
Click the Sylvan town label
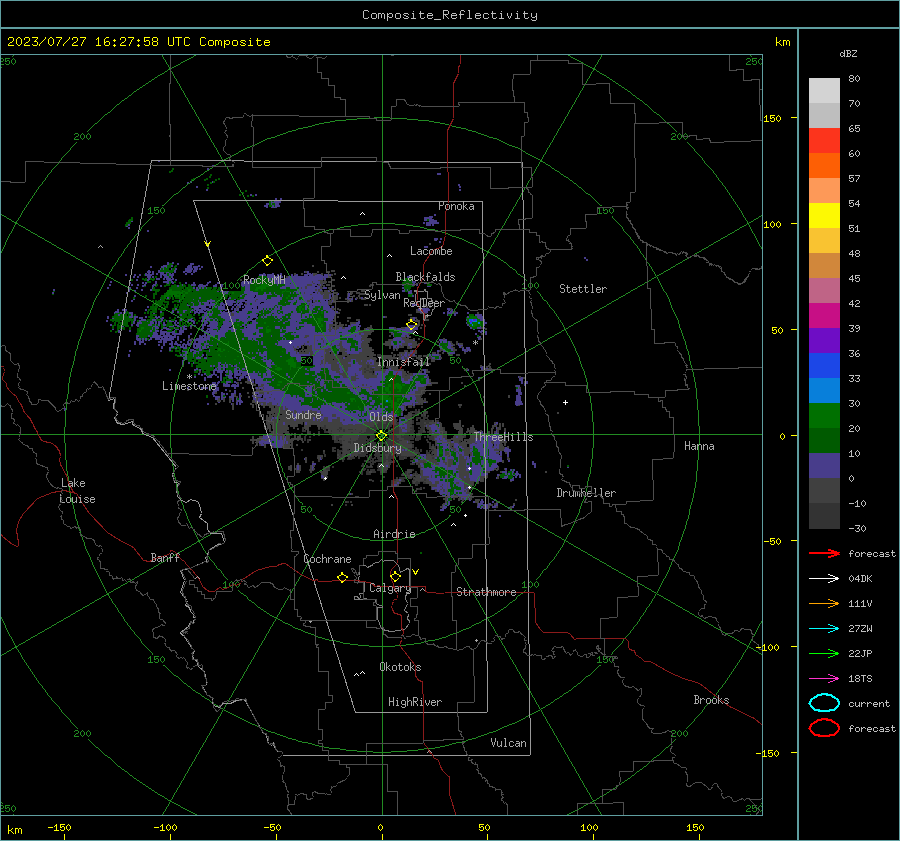point(383,295)
